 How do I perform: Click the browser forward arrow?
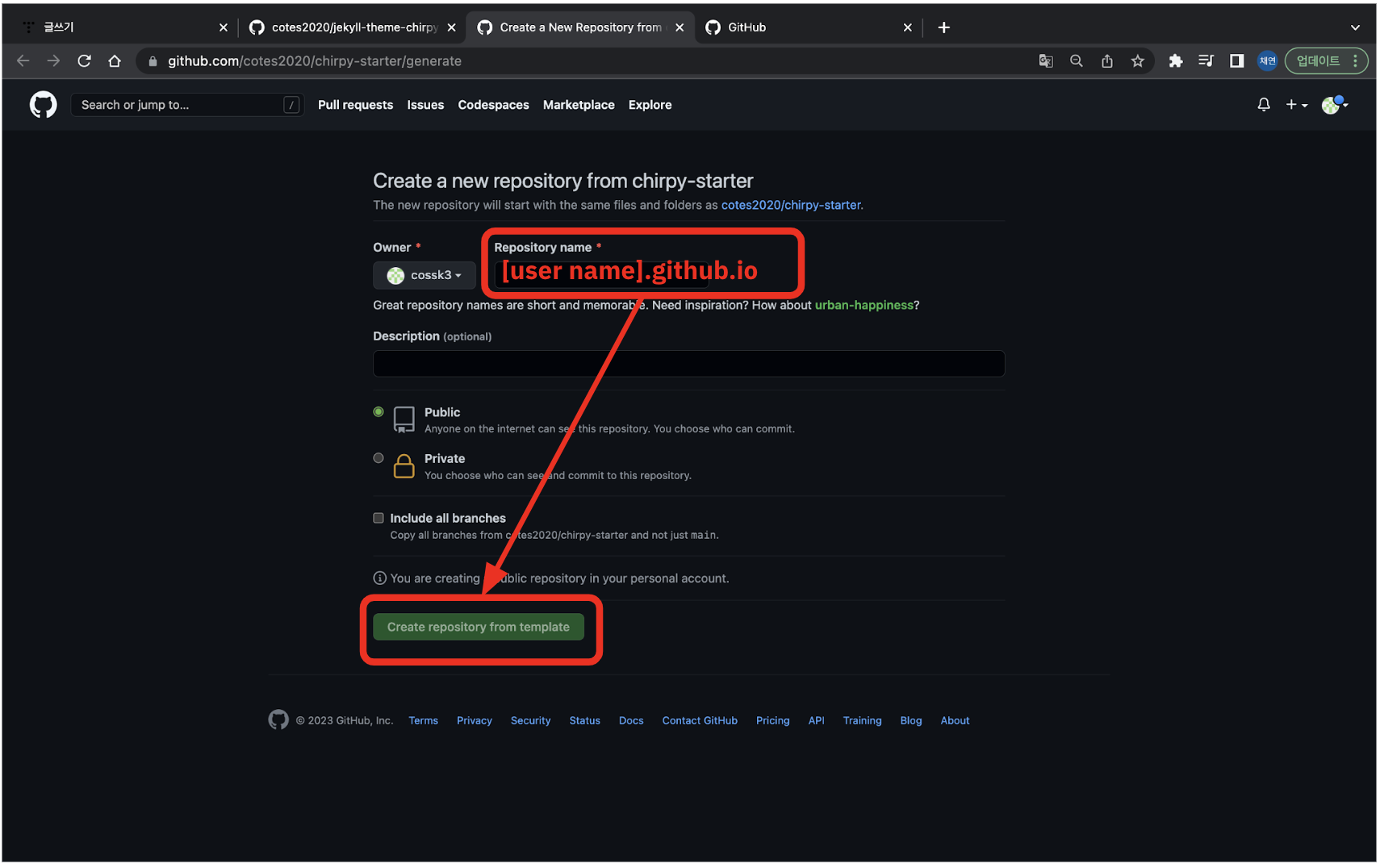(53, 61)
